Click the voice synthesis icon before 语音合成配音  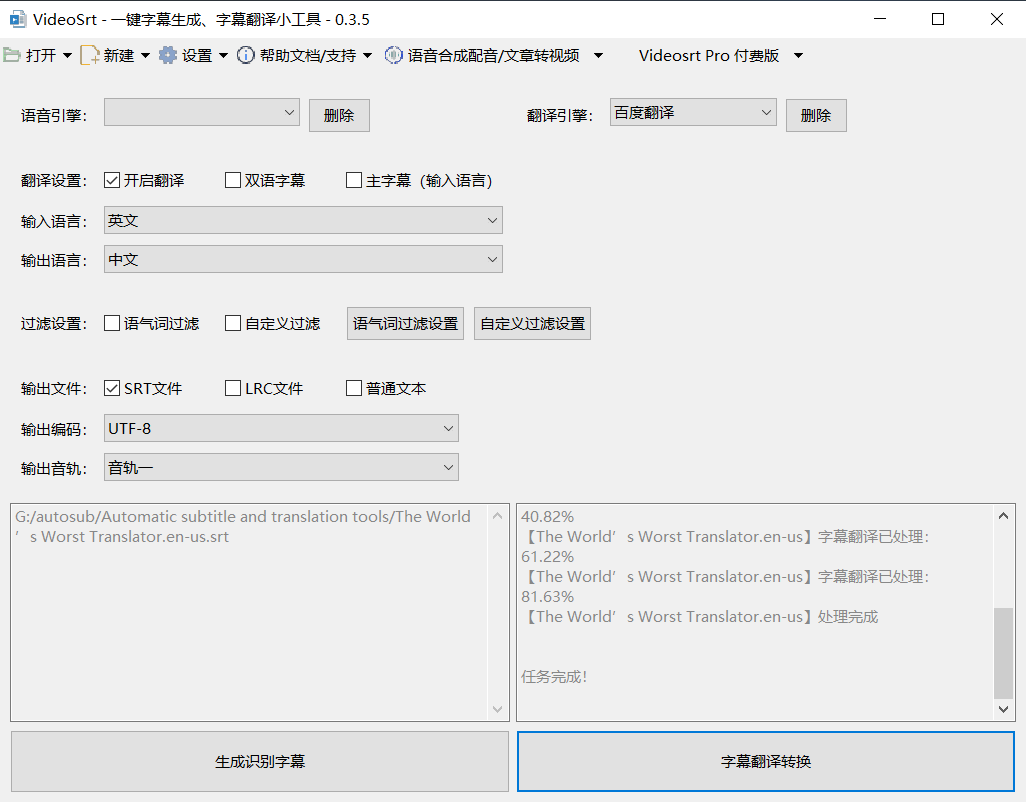coord(393,55)
